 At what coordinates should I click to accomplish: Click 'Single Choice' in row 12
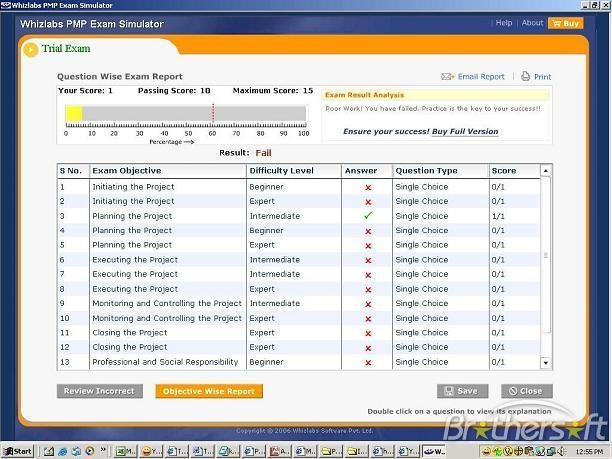tap(422, 347)
